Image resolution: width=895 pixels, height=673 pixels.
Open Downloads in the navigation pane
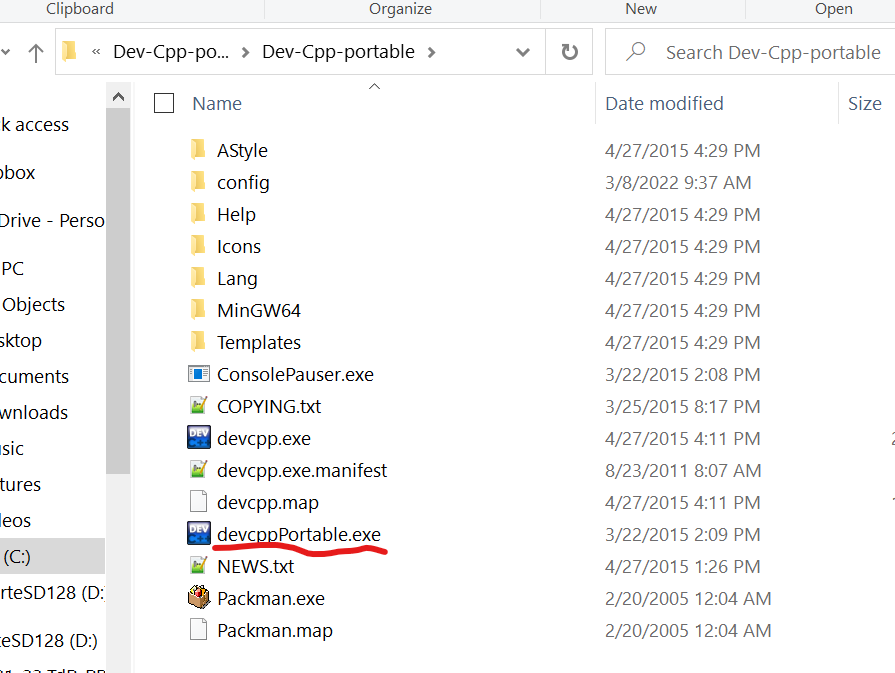[35, 412]
